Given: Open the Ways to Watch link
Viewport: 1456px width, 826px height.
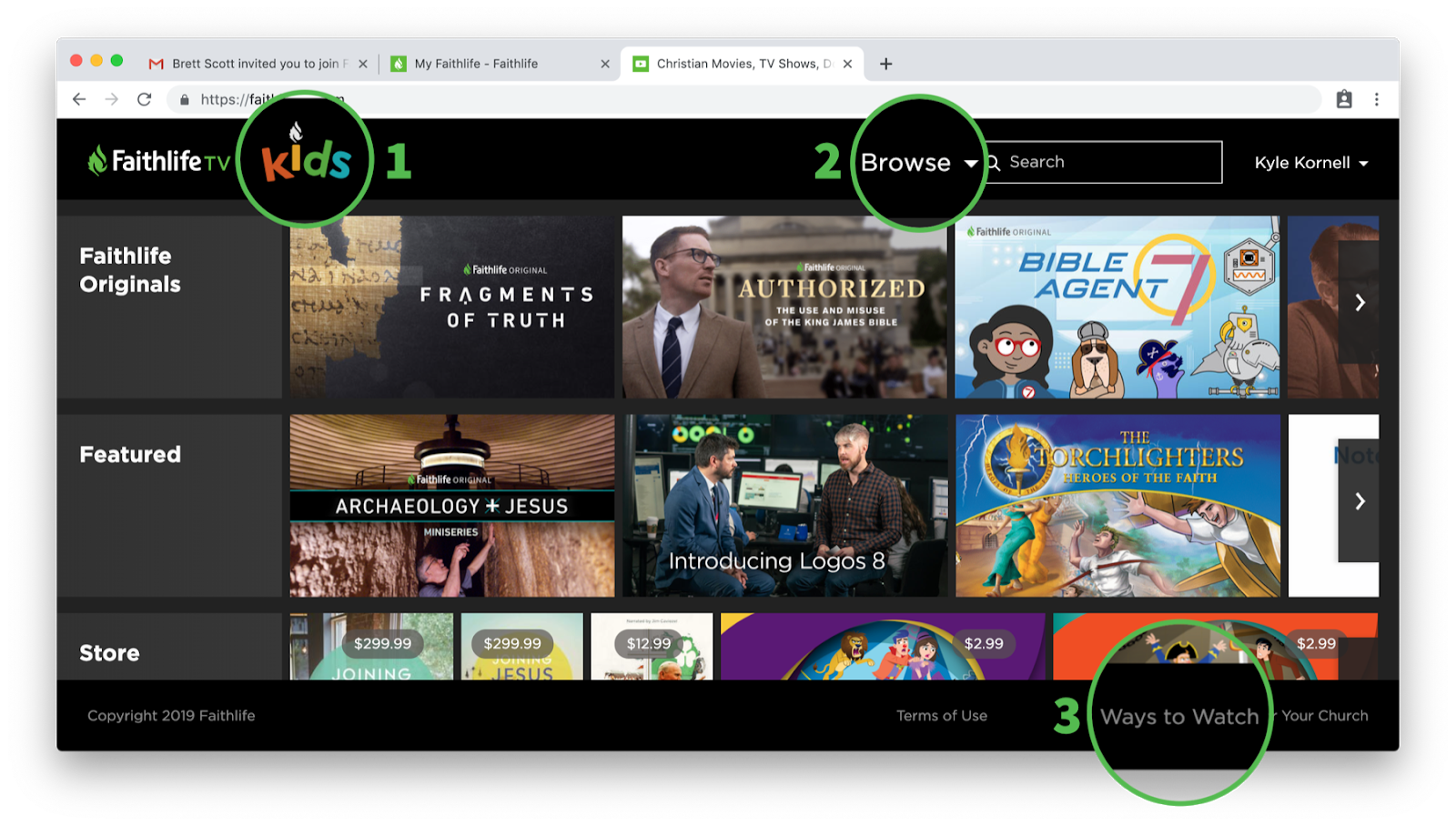Looking at the screenshot, I should click(1179, 717).
